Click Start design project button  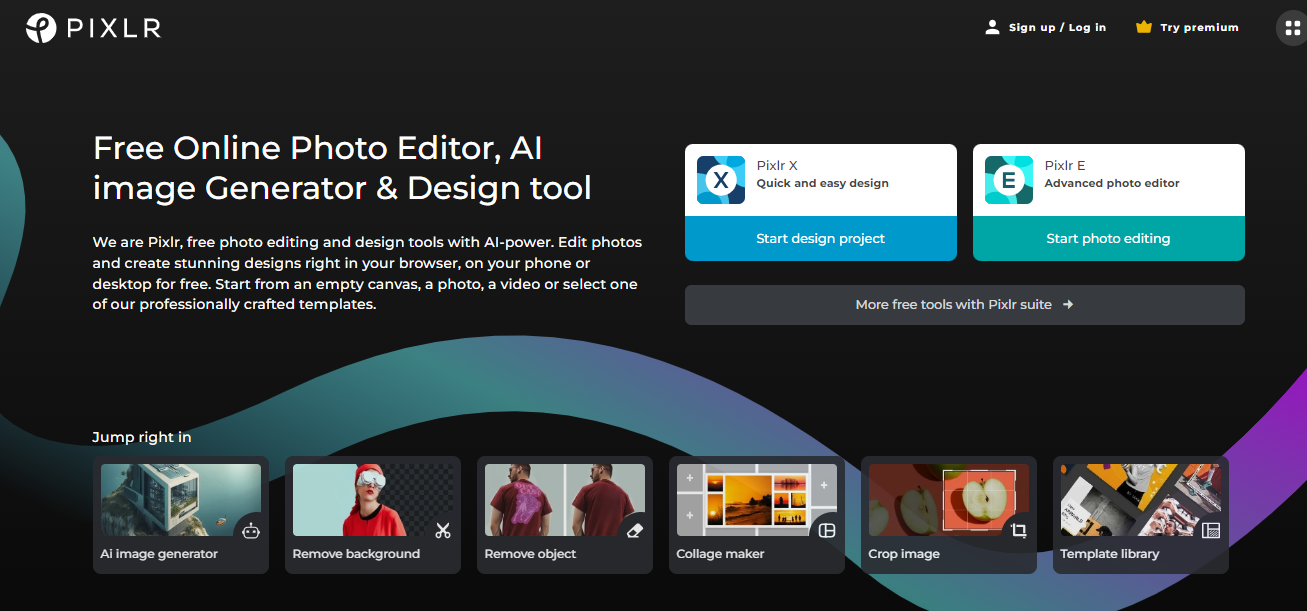tap(821, 239)
